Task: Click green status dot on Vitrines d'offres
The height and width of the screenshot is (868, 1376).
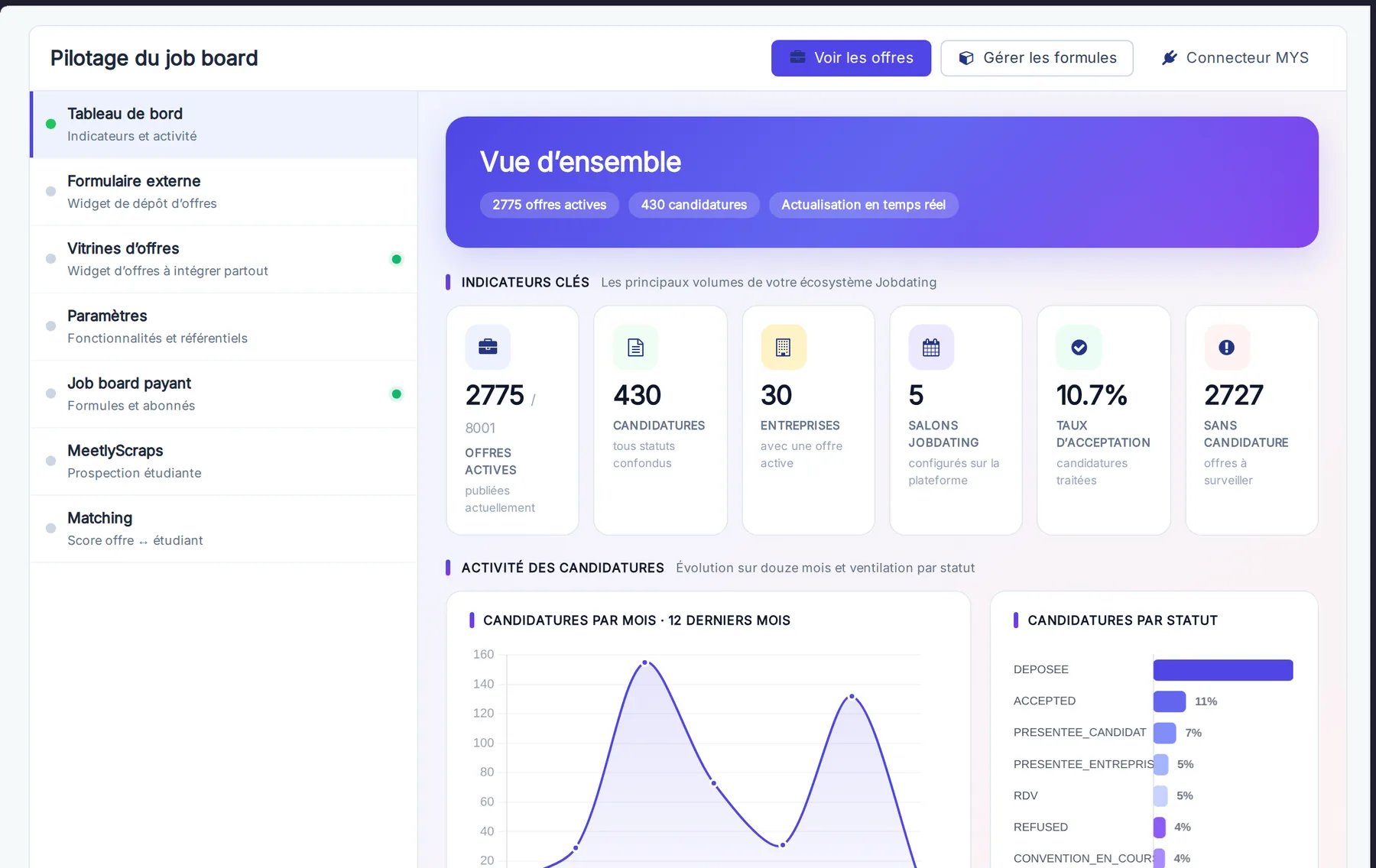Action: [x=396, y=259]
